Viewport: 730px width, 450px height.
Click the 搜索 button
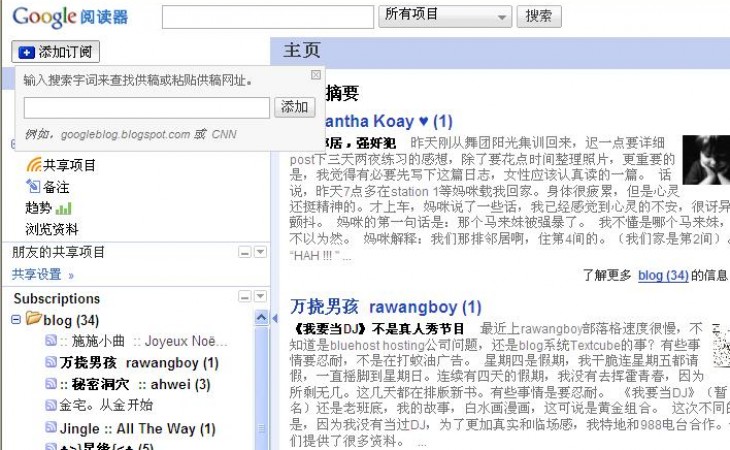(x=539, y=16)
